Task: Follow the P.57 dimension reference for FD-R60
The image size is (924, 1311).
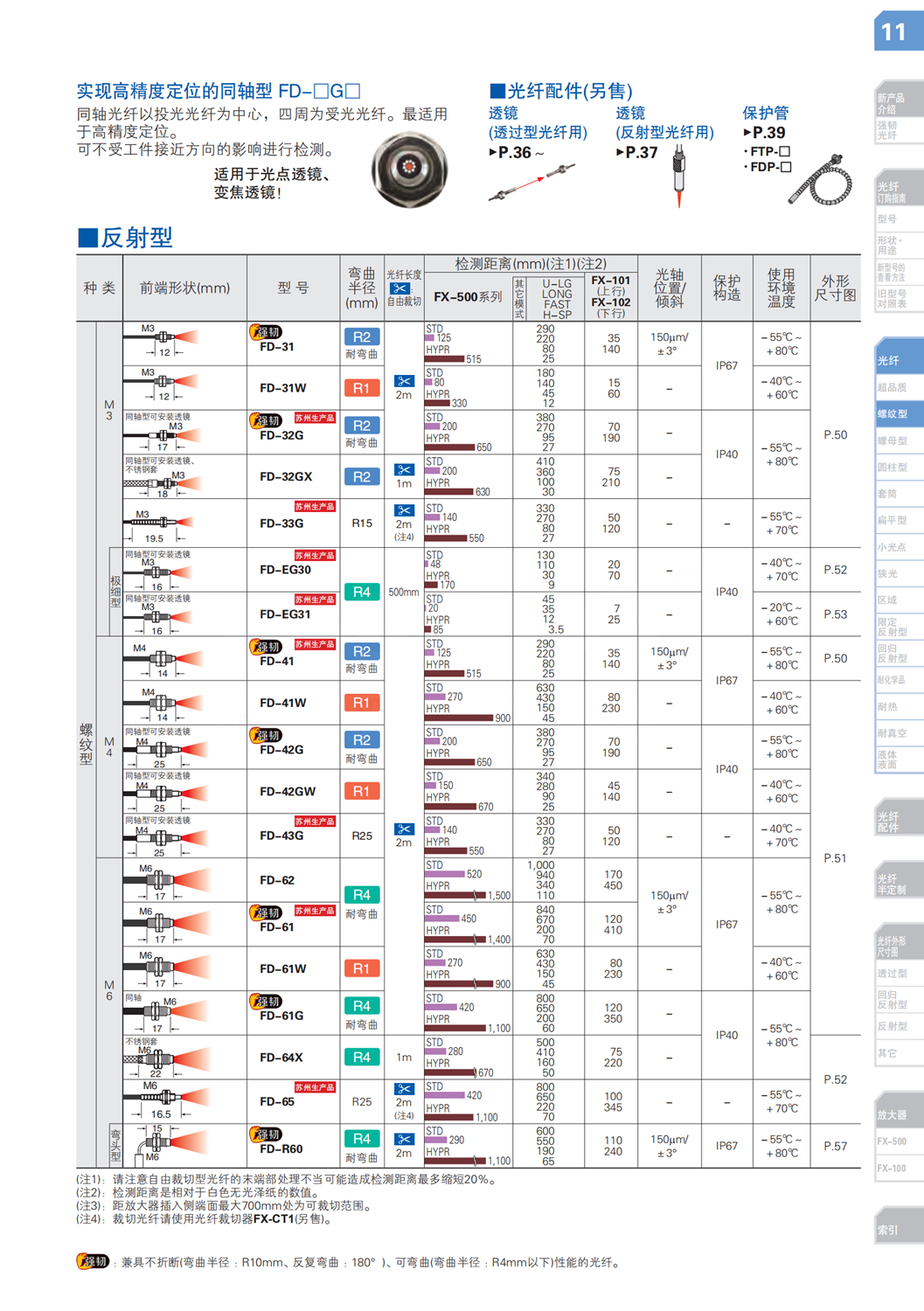Action: 835,1146
